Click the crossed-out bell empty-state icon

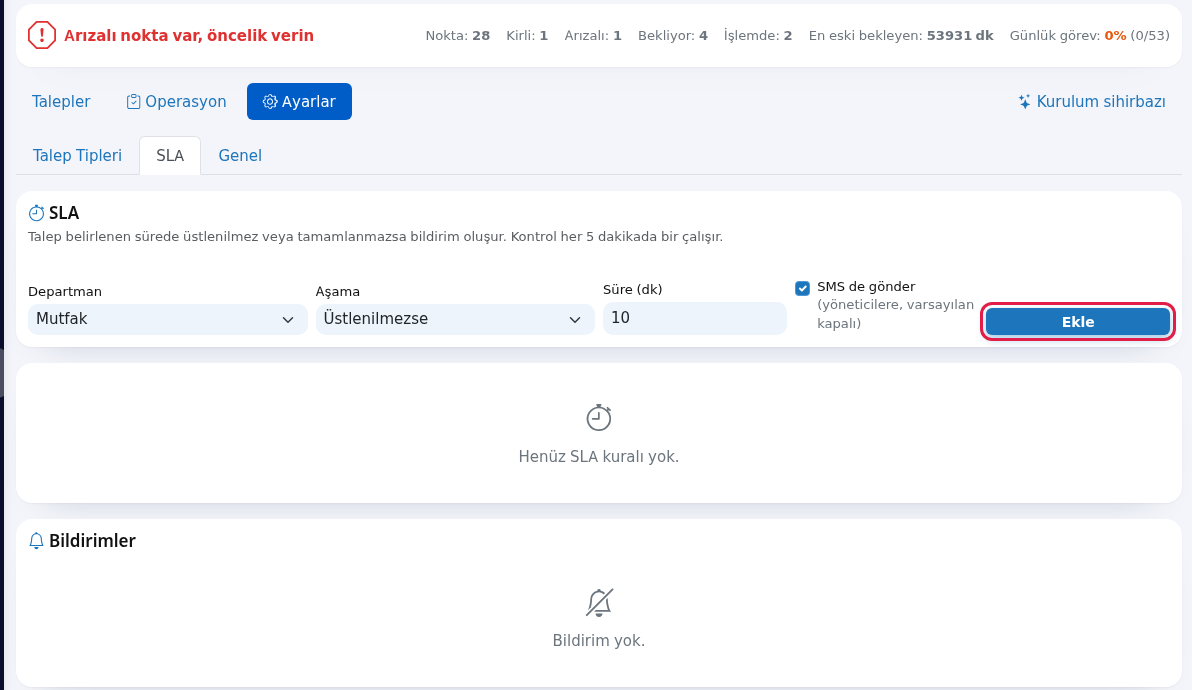pyautogui.click(x=599, y=602)
